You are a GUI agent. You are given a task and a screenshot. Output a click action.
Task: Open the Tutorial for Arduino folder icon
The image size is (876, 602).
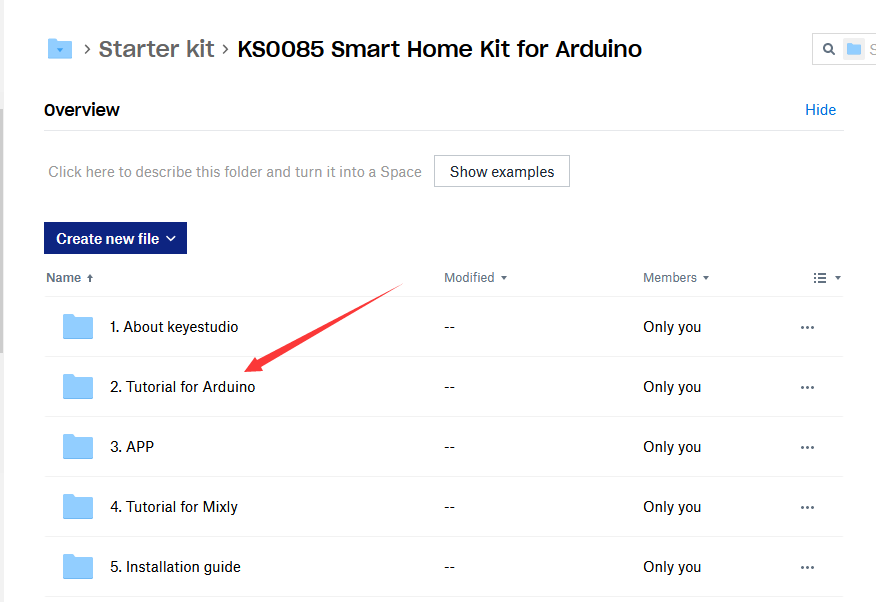(x=78, y=386)
